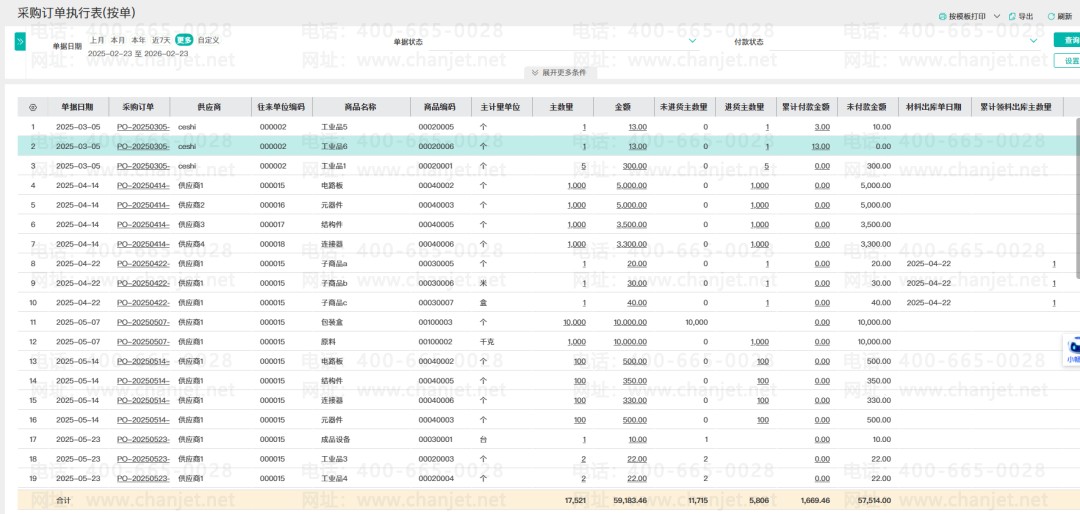Select the 本月 date range
The image size is (1080, 514).
[118, 40]
